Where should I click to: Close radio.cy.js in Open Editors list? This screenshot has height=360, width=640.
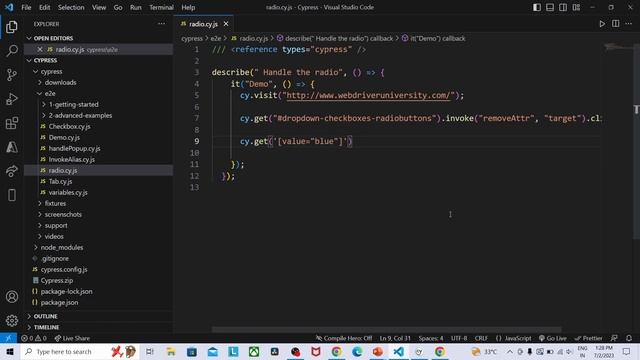40,49
